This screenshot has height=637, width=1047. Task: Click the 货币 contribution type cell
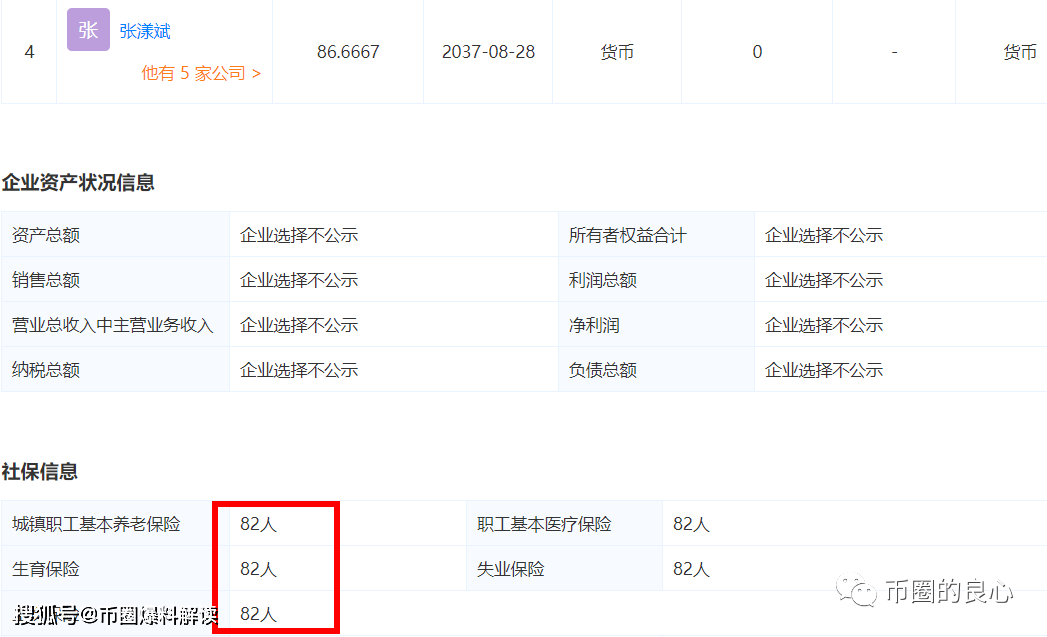point(617,52)
